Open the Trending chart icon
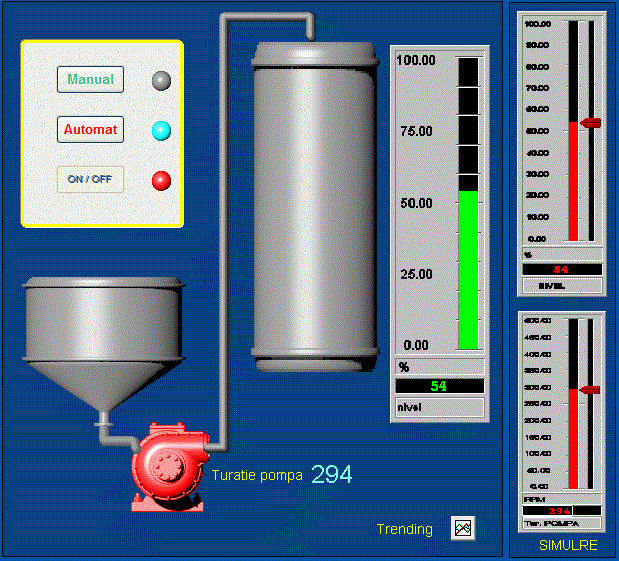This screenshot has height=561, width=619. (x=463, y=528)
